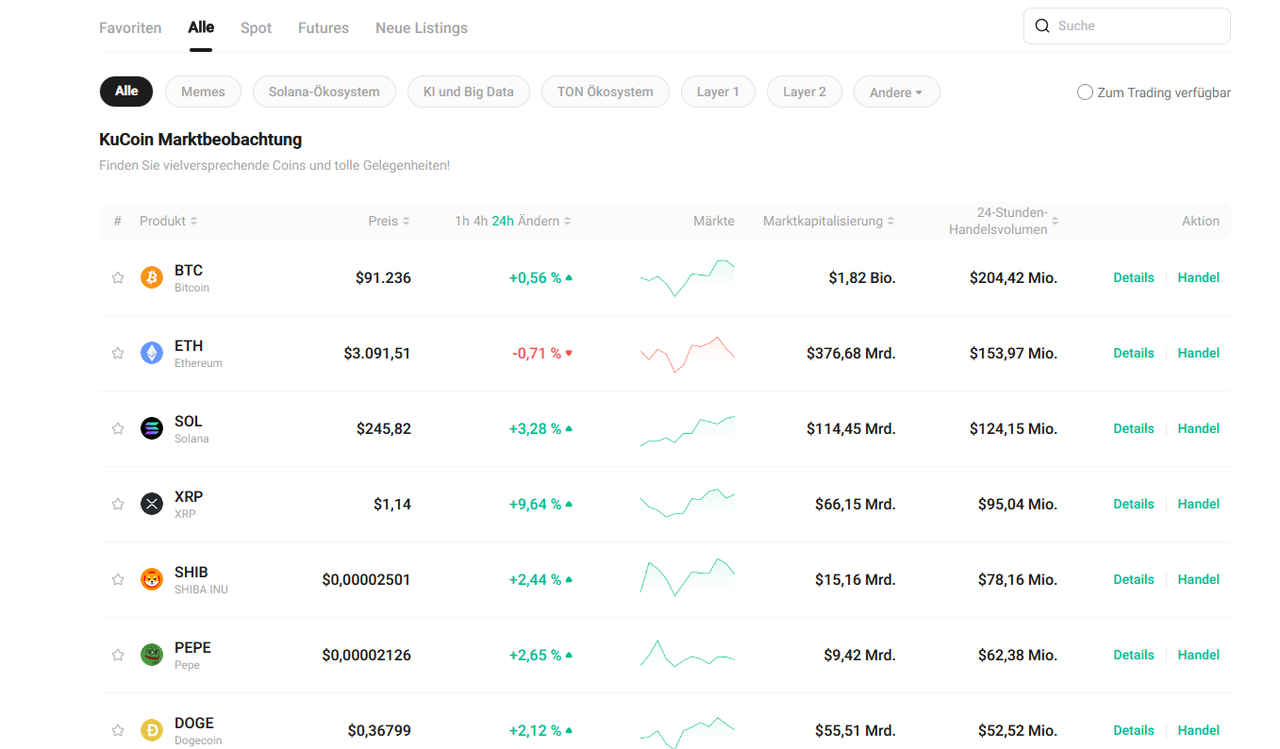Click the Pepe frog coin icon
Viewport: 1280px width, 749px height.
point(152,655)
